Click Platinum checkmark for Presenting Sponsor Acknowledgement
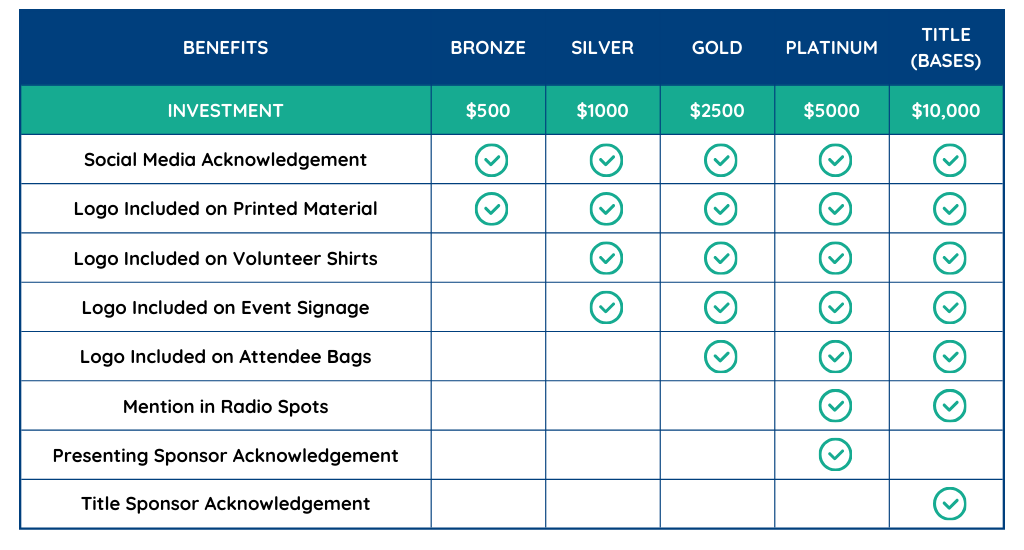The width and height of the screenshot is (1024, 550). click(835, 455)
